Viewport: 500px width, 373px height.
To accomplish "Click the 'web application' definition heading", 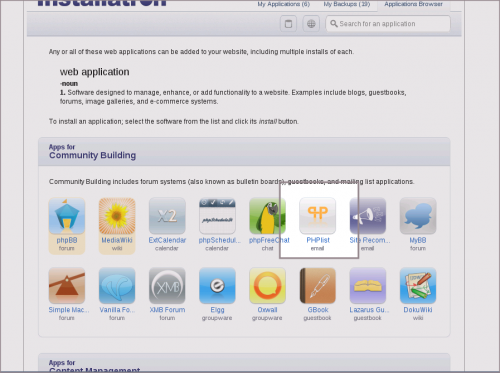I will coord(95,72).
